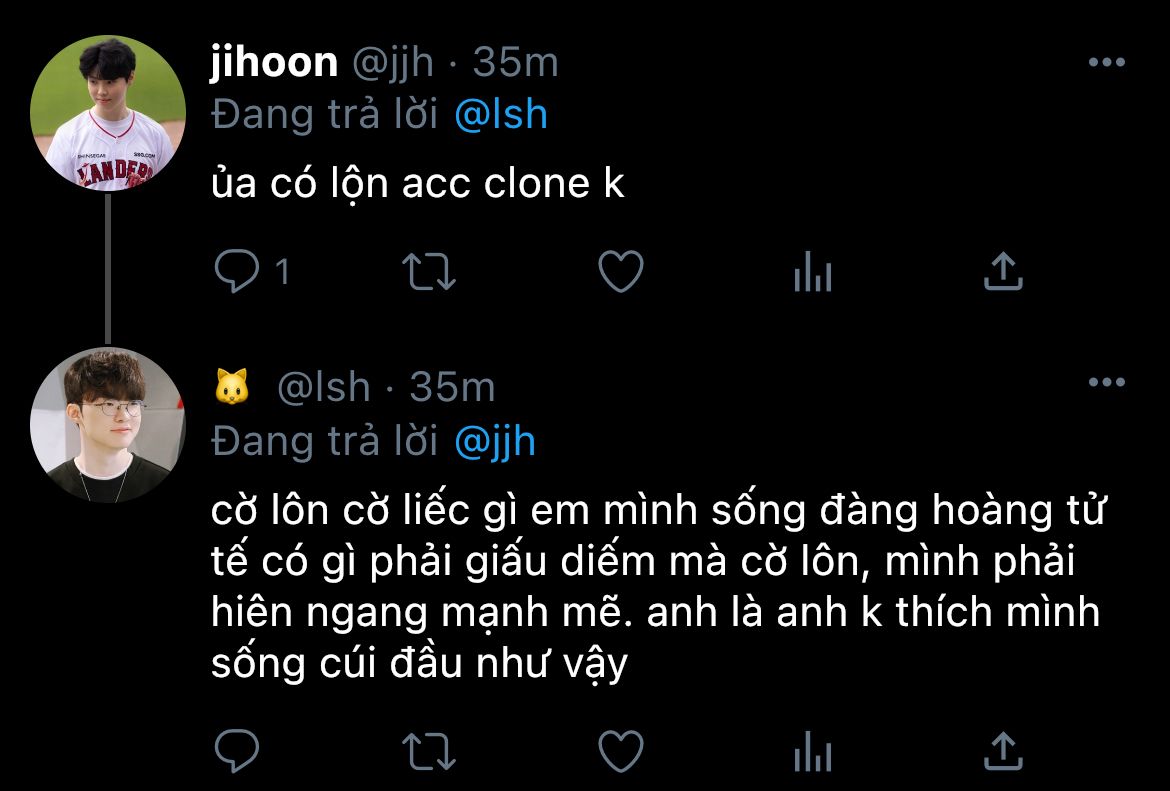The height and width of the screenshot is (791, 1170).
Task: Share jihoon's tweet
Action: coord(1003,271)
